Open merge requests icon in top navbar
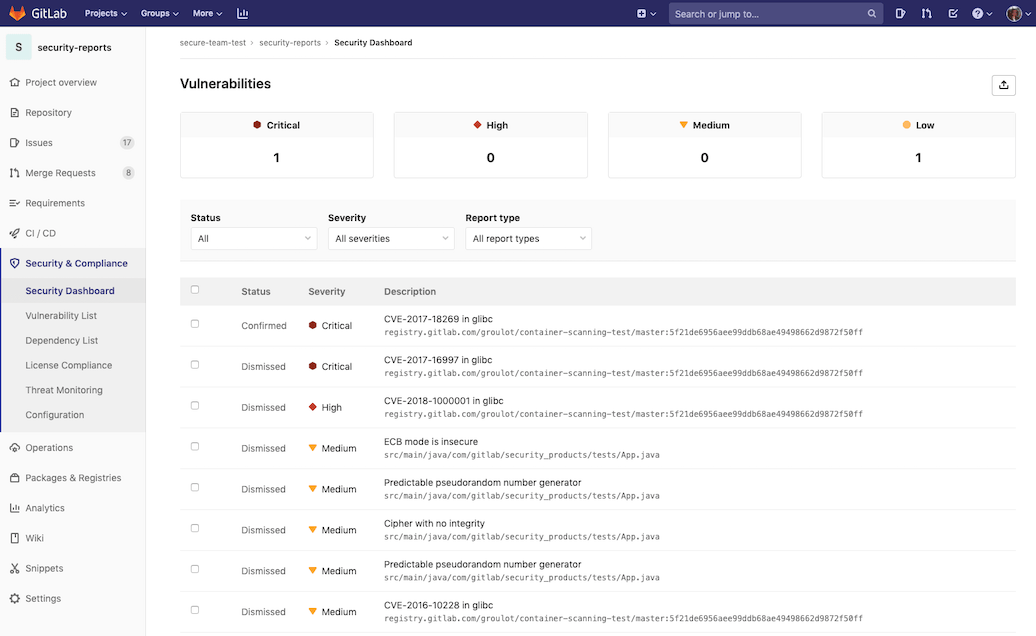Screen dimensions: 1036x636 927,14
